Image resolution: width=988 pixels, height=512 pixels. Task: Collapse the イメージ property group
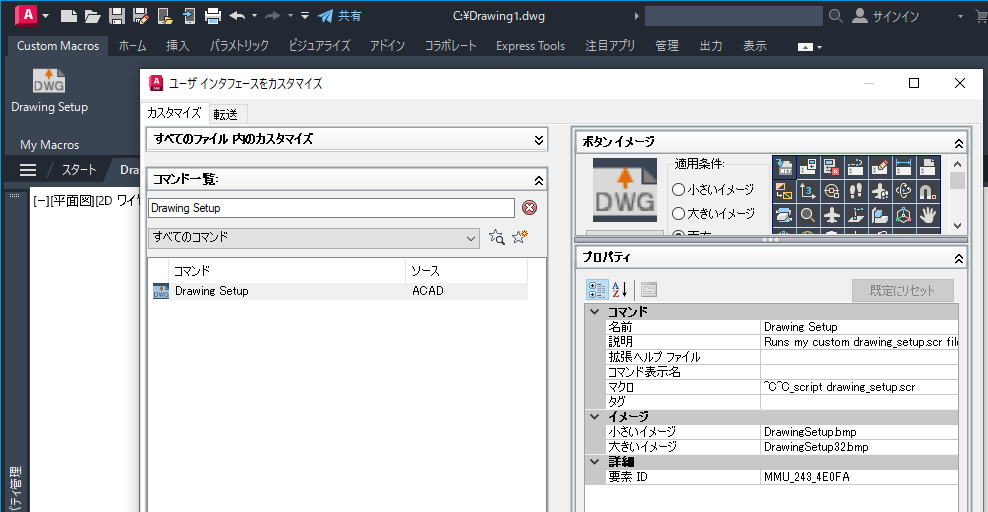594,416
